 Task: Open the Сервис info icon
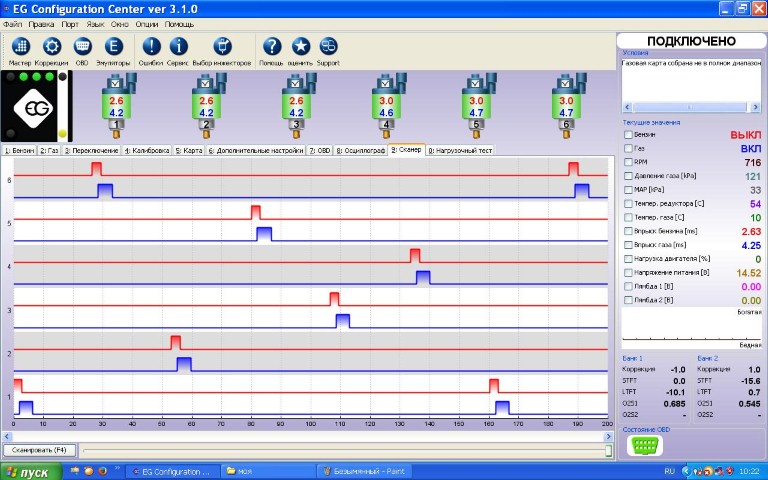(179, 47)
